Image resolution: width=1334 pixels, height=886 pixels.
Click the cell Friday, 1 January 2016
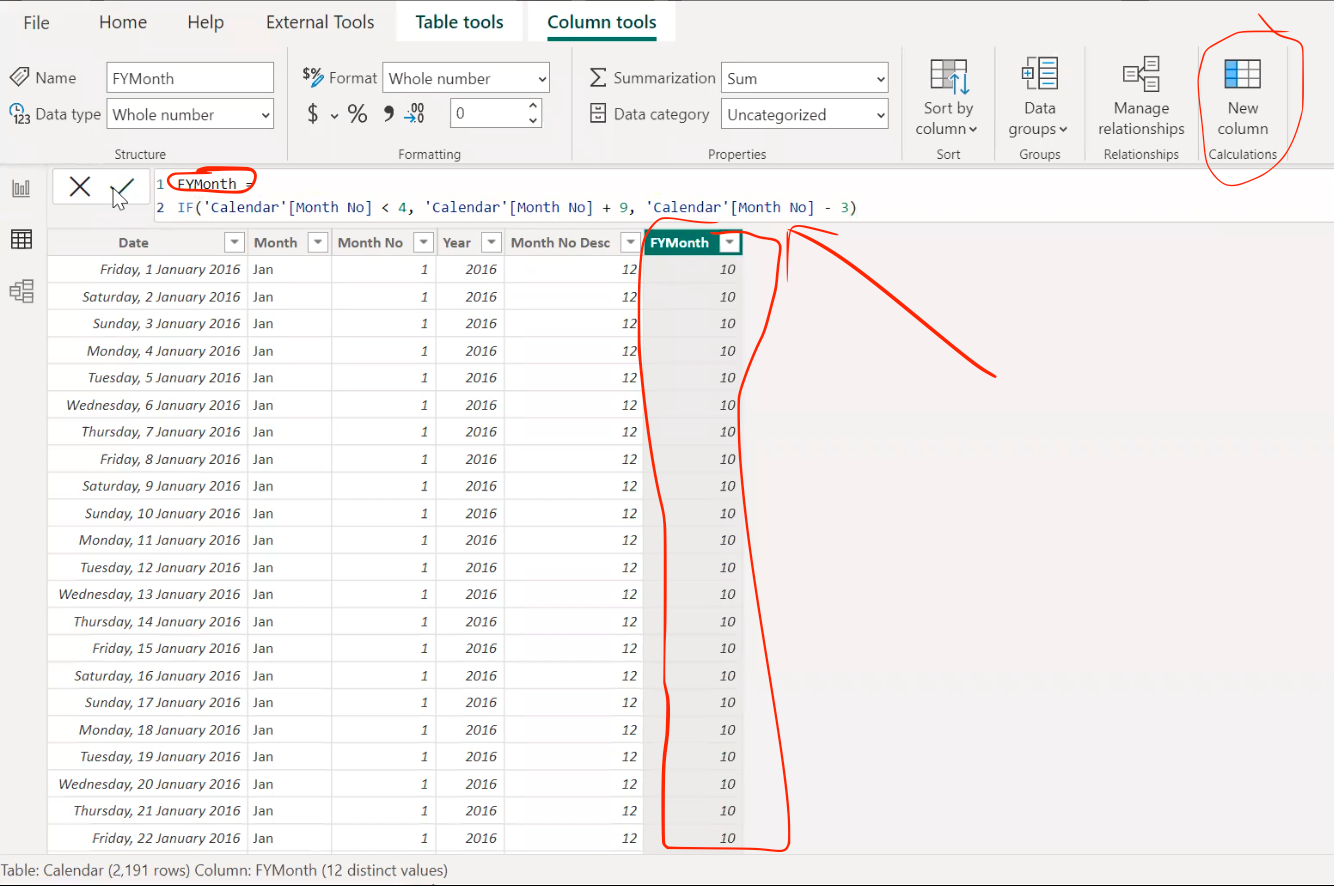tap(147, 270)
